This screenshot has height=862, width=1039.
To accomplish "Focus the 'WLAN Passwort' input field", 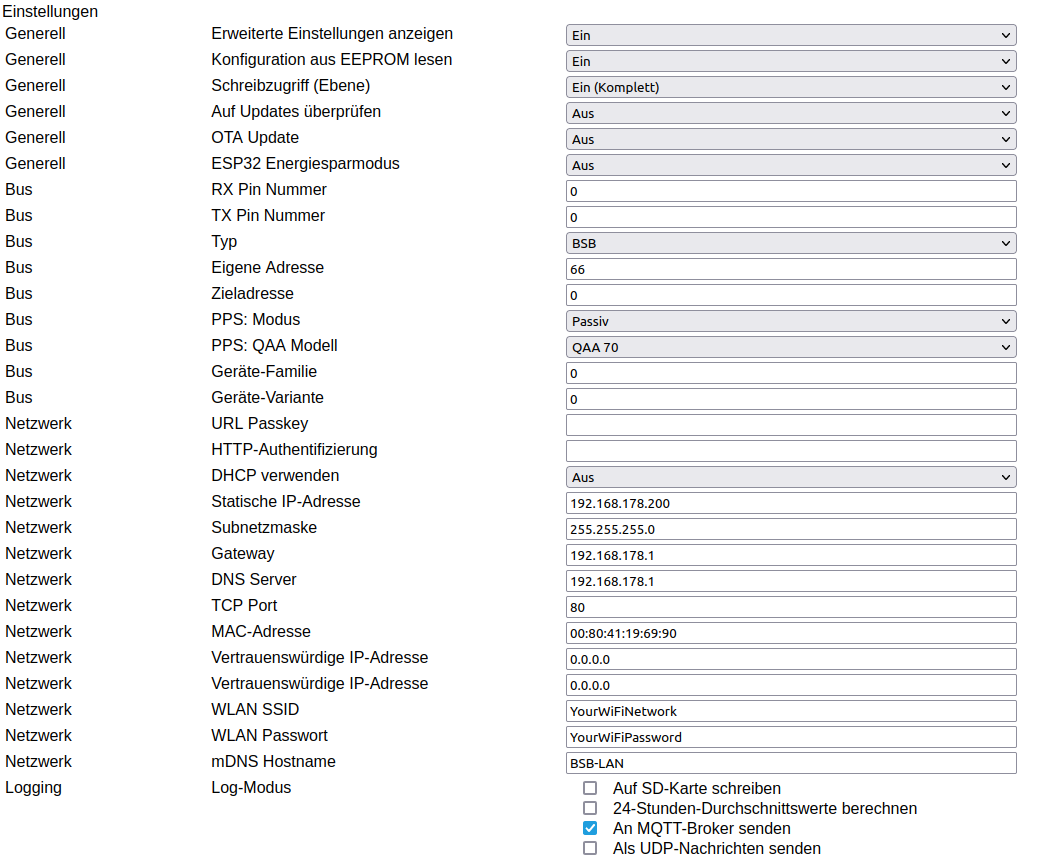I will pos(791,737).
